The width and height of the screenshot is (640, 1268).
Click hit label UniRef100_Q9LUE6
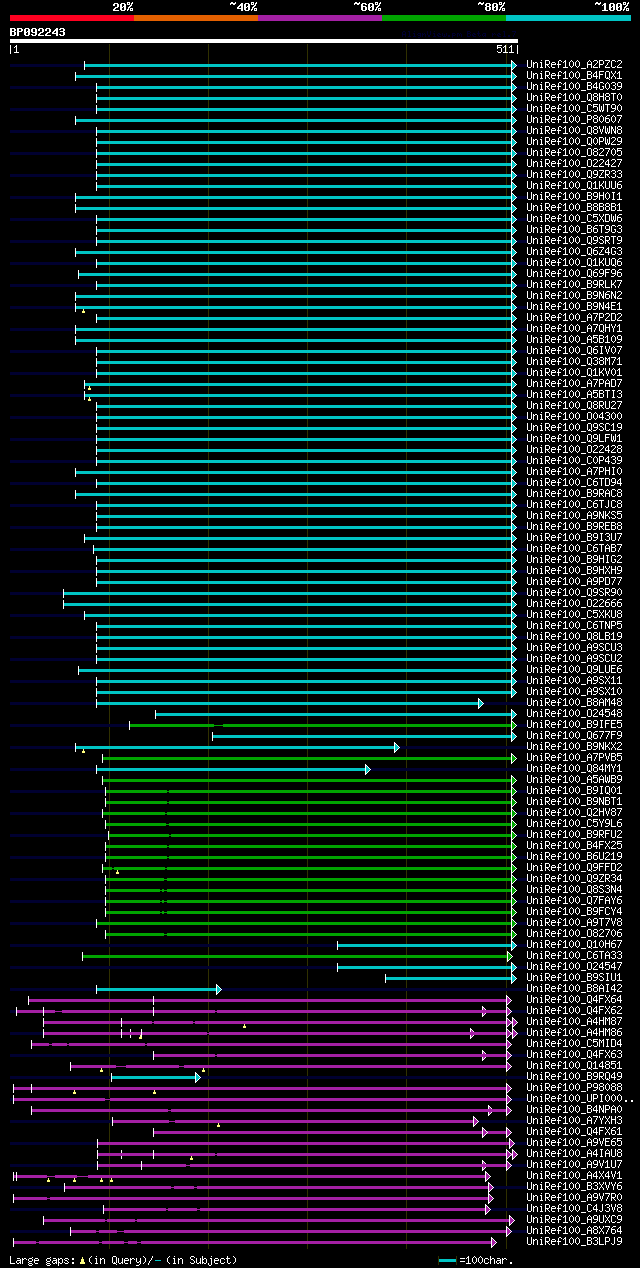tap(574, 669)
